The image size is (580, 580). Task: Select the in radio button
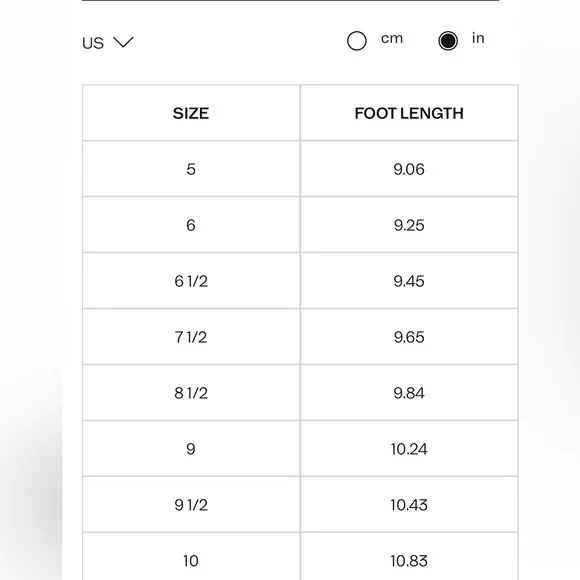(x=448, y=41)
